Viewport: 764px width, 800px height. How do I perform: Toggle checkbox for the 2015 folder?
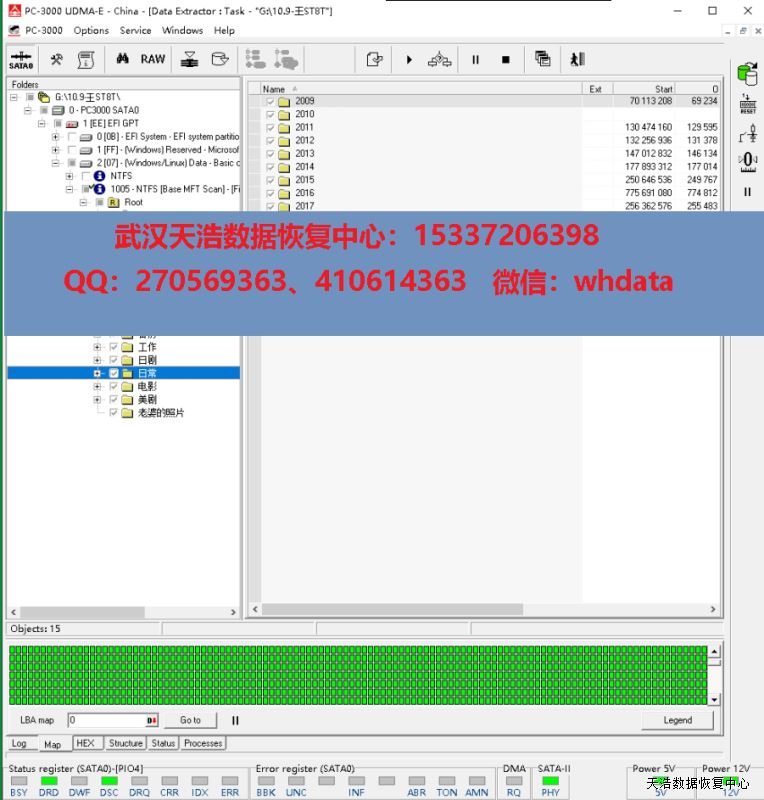tap(270, 180)
